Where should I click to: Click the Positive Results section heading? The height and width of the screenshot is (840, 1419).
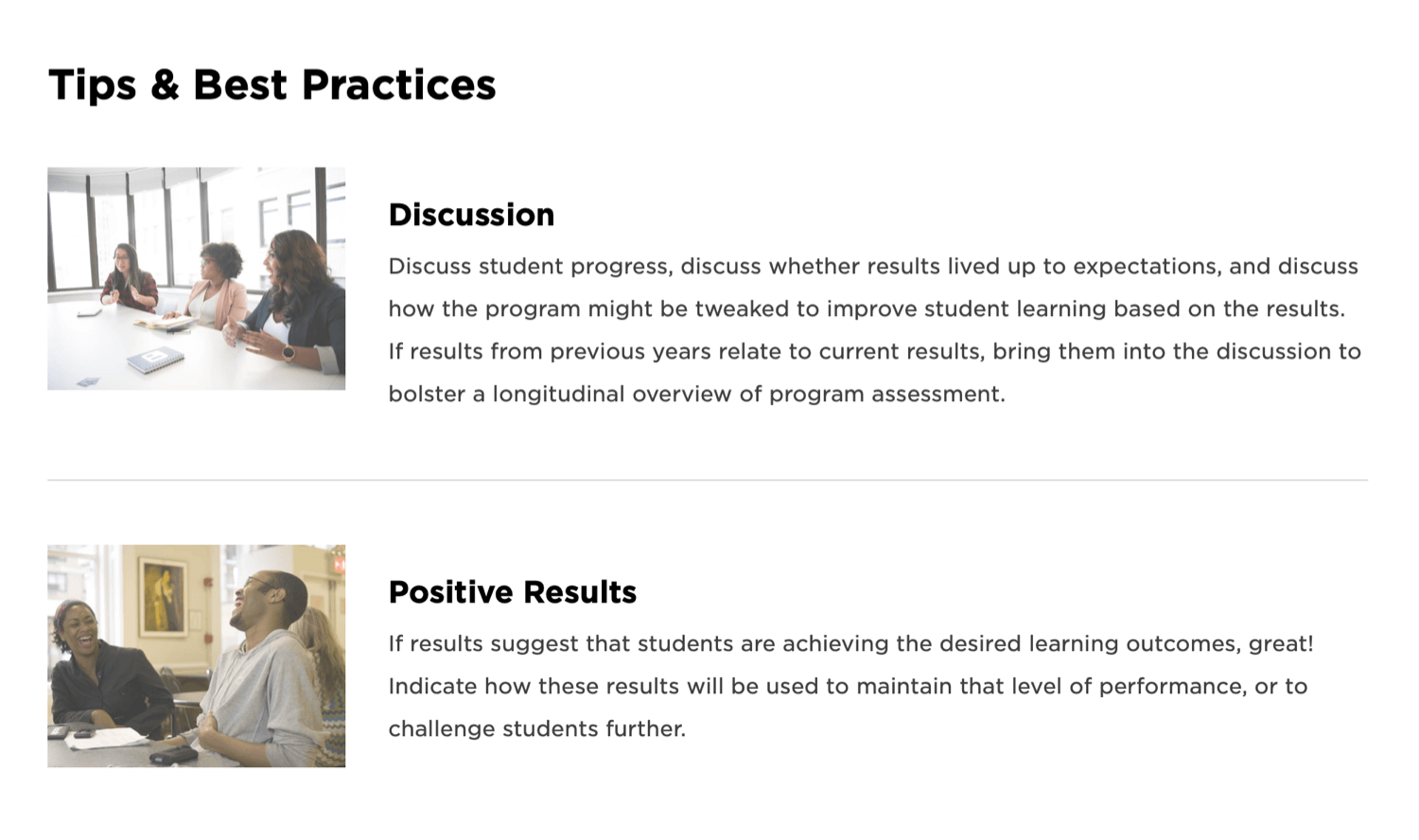512,592
